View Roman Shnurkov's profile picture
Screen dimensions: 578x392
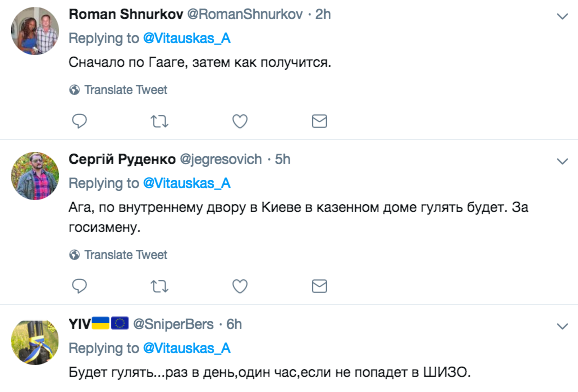point(35,31)
